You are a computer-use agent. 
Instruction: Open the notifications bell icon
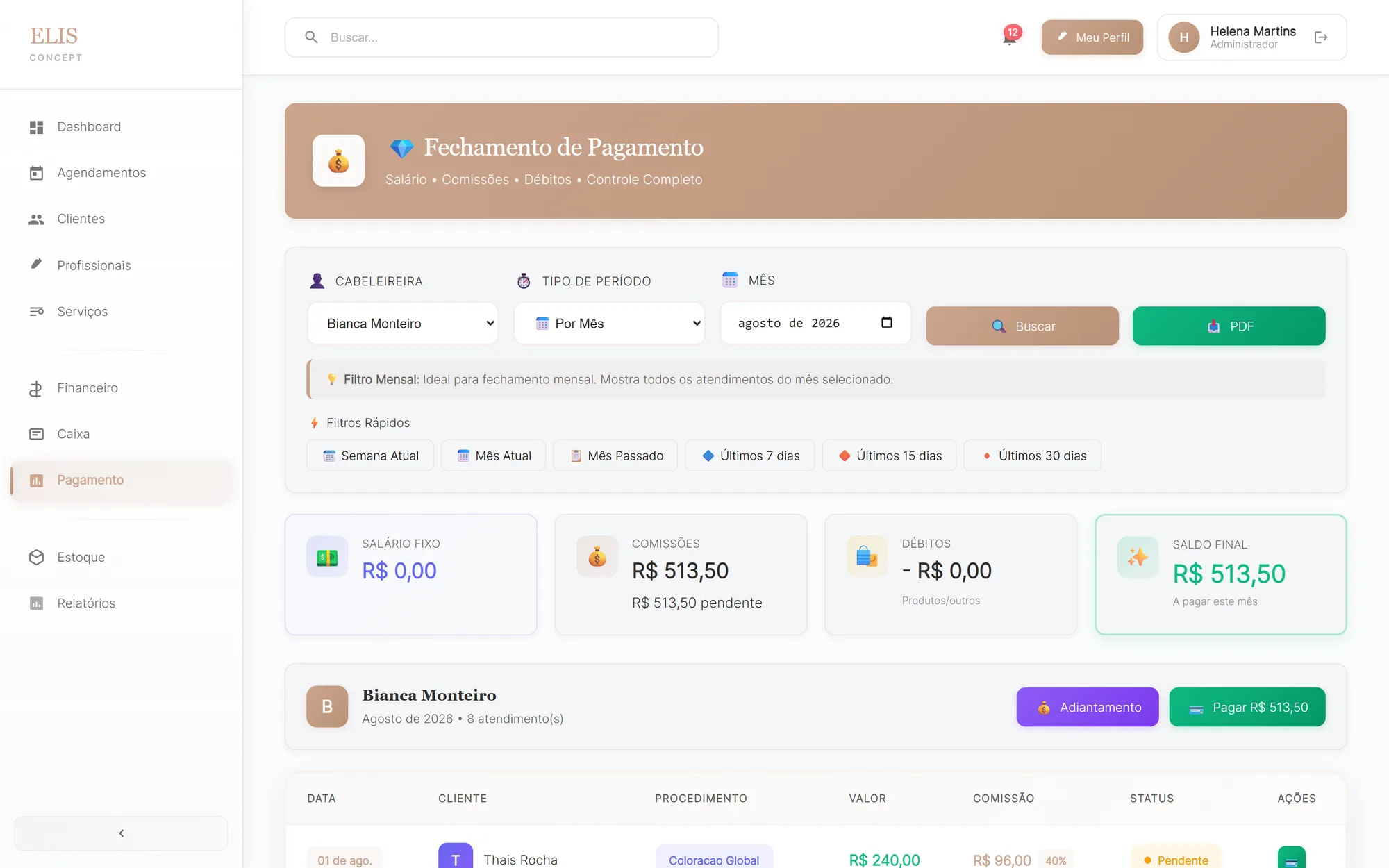coord(1009,38)
